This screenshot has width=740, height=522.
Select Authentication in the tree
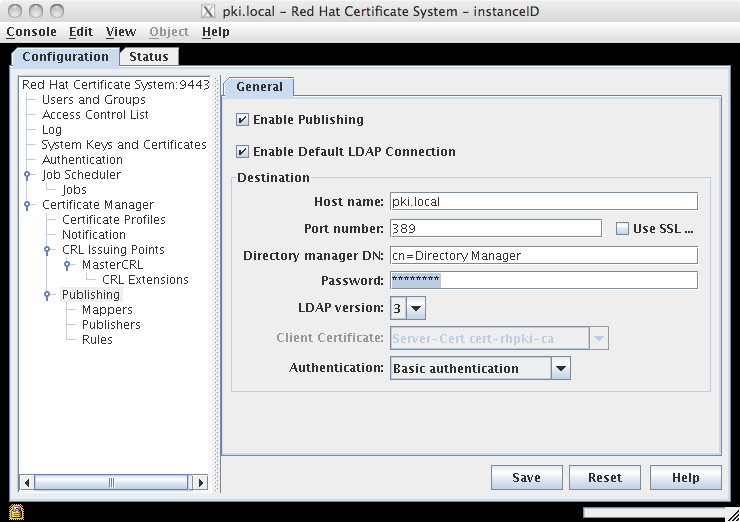click(82, 160)
